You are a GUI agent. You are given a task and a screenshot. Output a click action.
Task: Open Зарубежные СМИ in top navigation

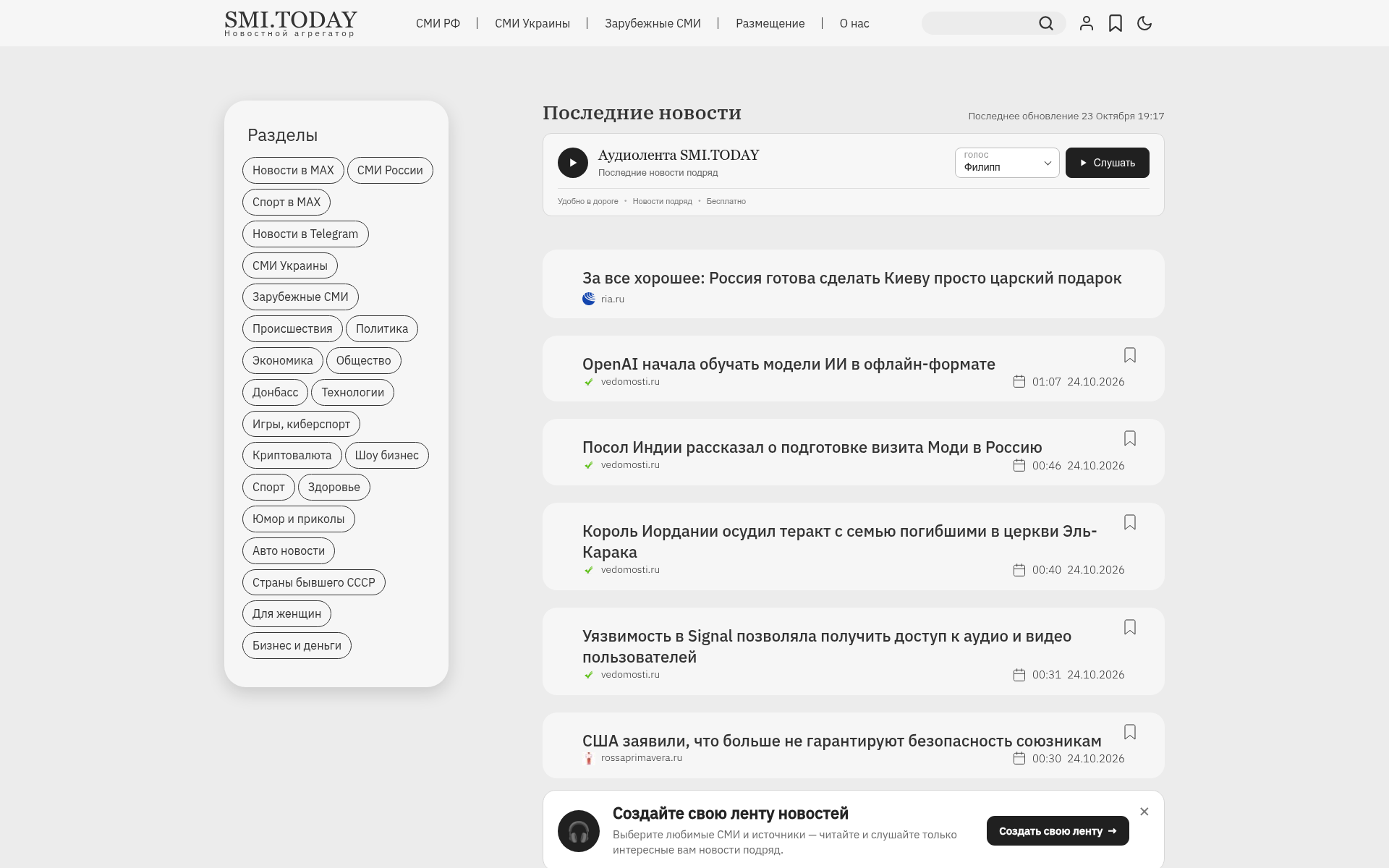[x=653, y=23]
